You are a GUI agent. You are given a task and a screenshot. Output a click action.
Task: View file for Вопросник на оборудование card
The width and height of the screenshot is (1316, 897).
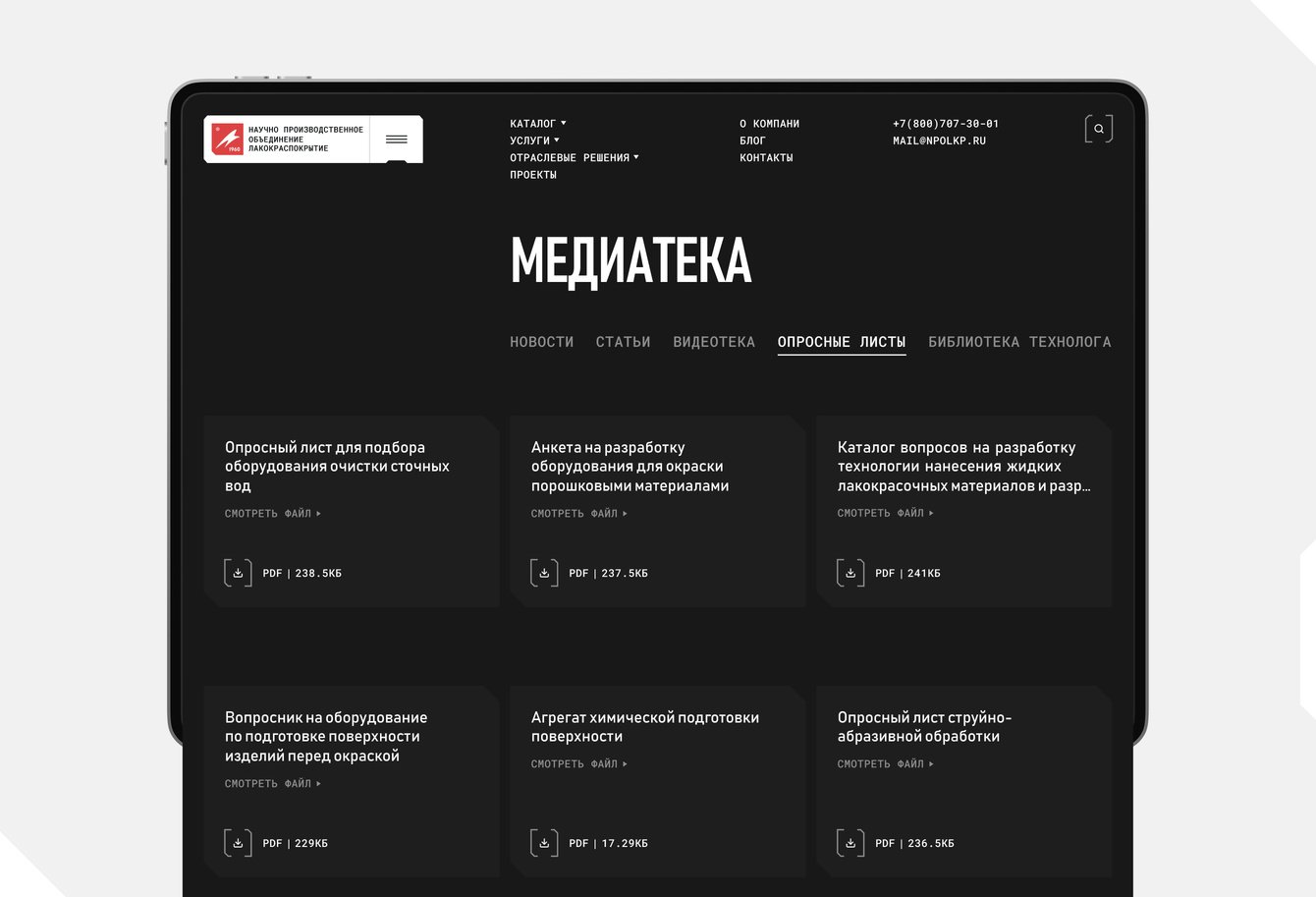pos(273,784)
